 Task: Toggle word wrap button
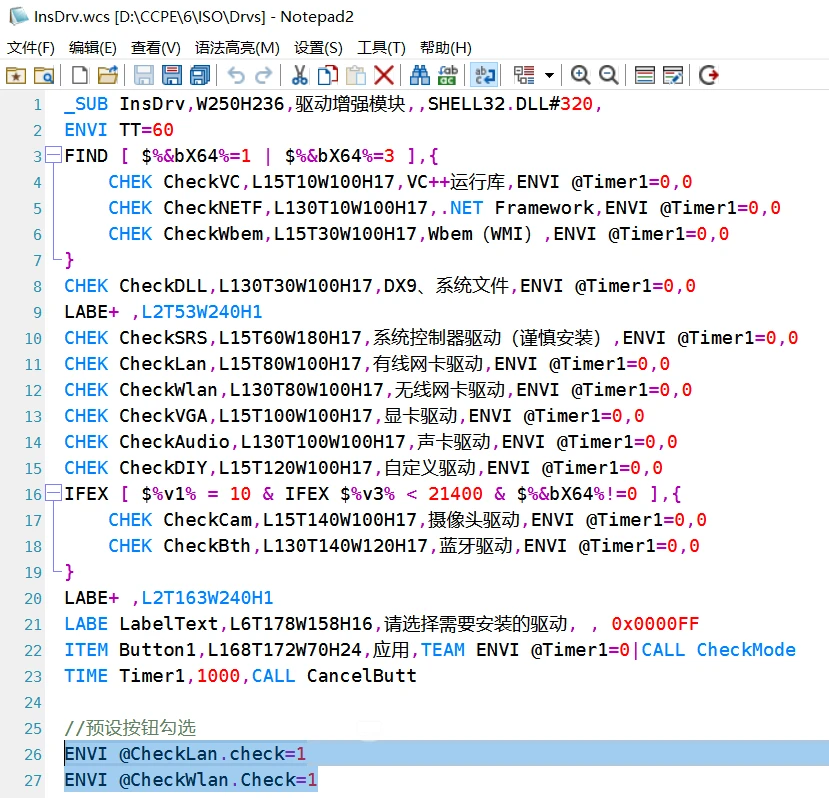484,76
